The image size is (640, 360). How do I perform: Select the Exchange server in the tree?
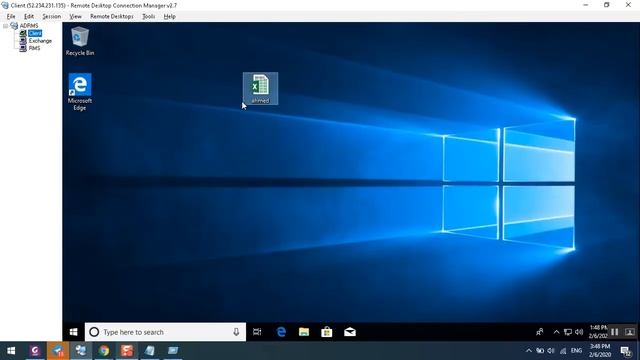click(40, 41)
